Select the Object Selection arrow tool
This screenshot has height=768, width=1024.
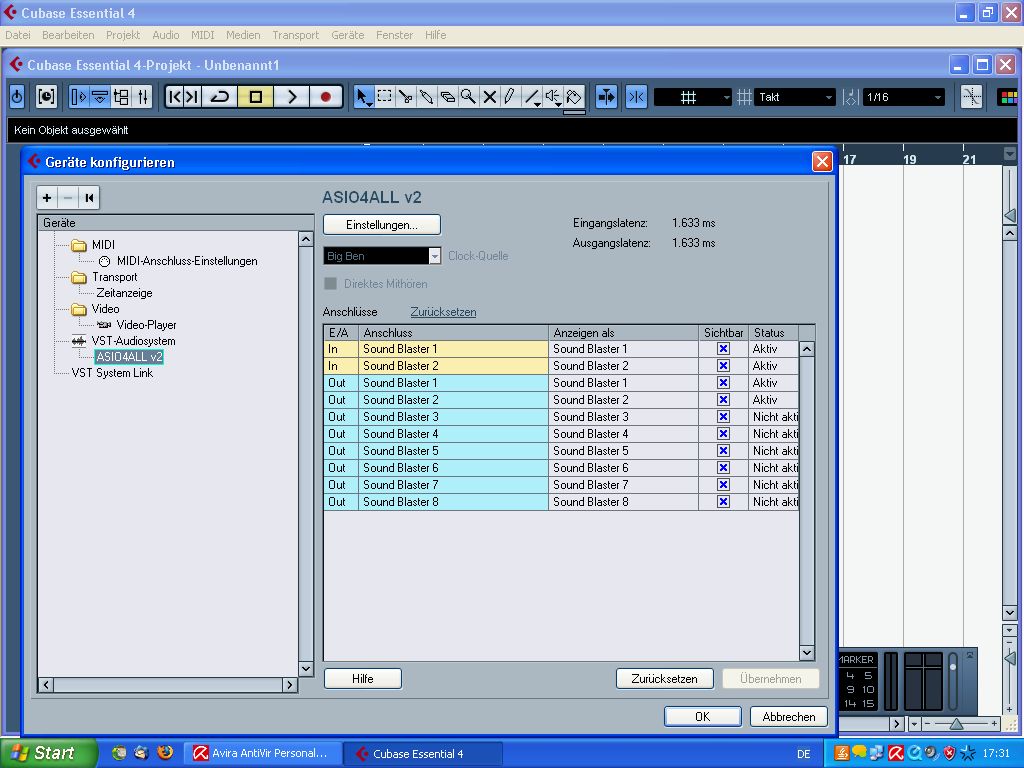coord(363,97)
